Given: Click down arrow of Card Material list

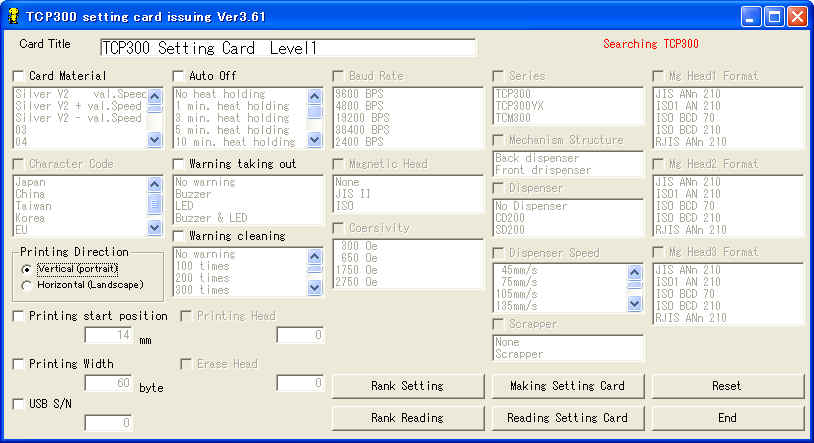Looking at the screenshot, I should [x=154, y=139].
